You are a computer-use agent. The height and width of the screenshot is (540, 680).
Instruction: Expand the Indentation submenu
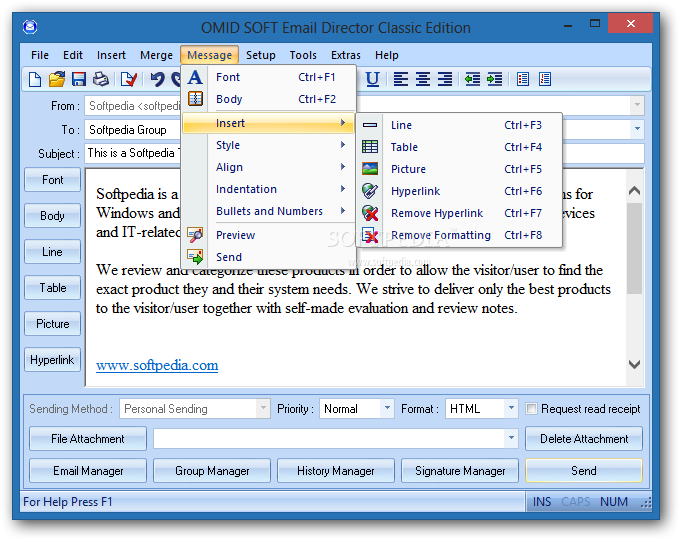pyautogui.click(x=270, y=189)
